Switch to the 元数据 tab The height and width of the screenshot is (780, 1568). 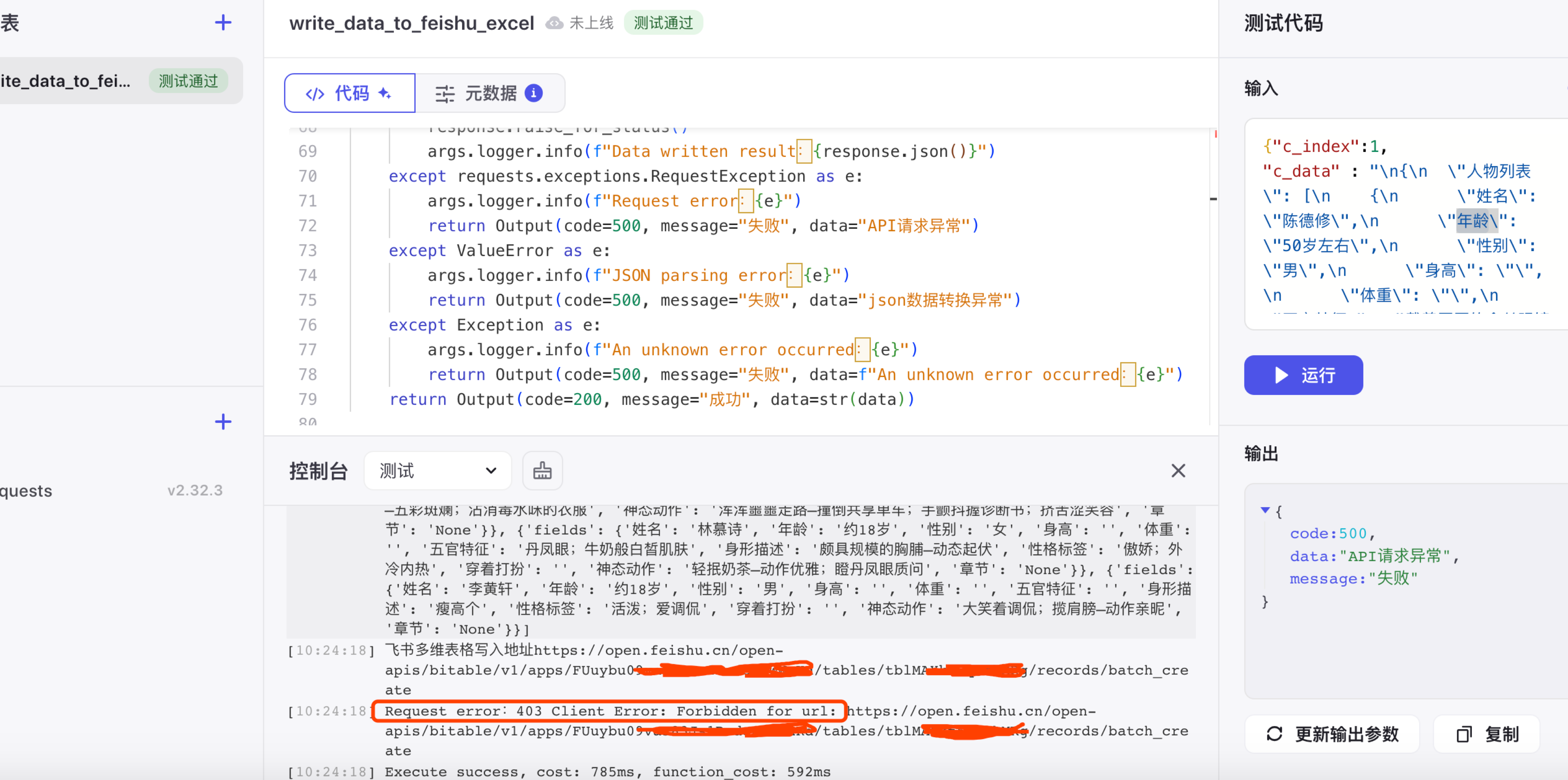pyautogui.click(x=490, y=93)
